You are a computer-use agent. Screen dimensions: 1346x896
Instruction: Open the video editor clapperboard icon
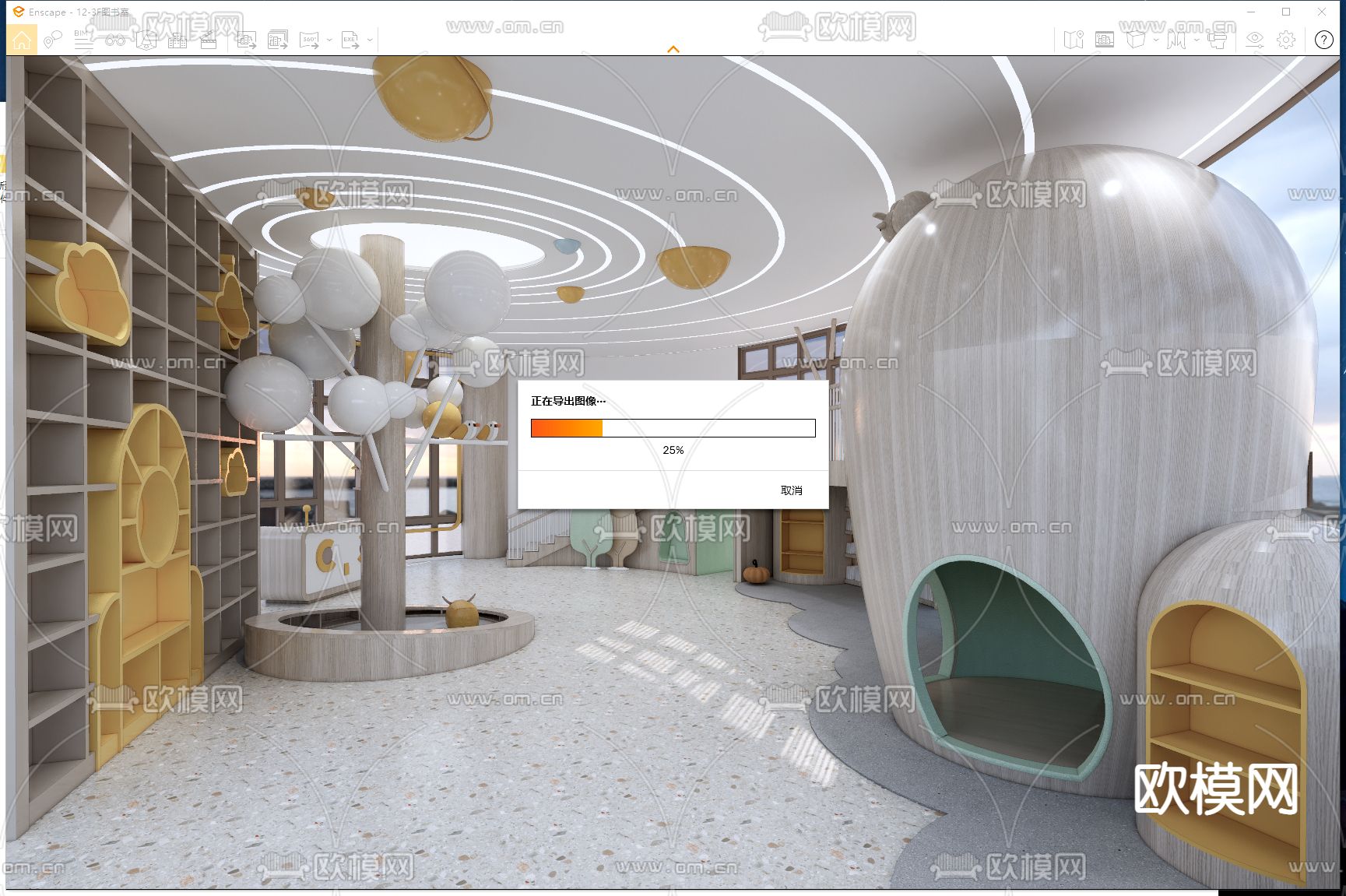point(208,40)
